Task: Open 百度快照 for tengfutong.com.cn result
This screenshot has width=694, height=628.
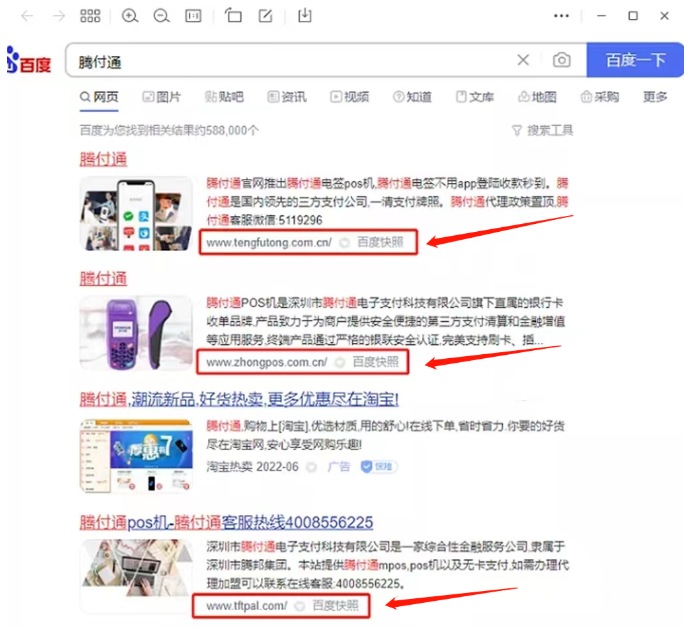Action: 380,243
